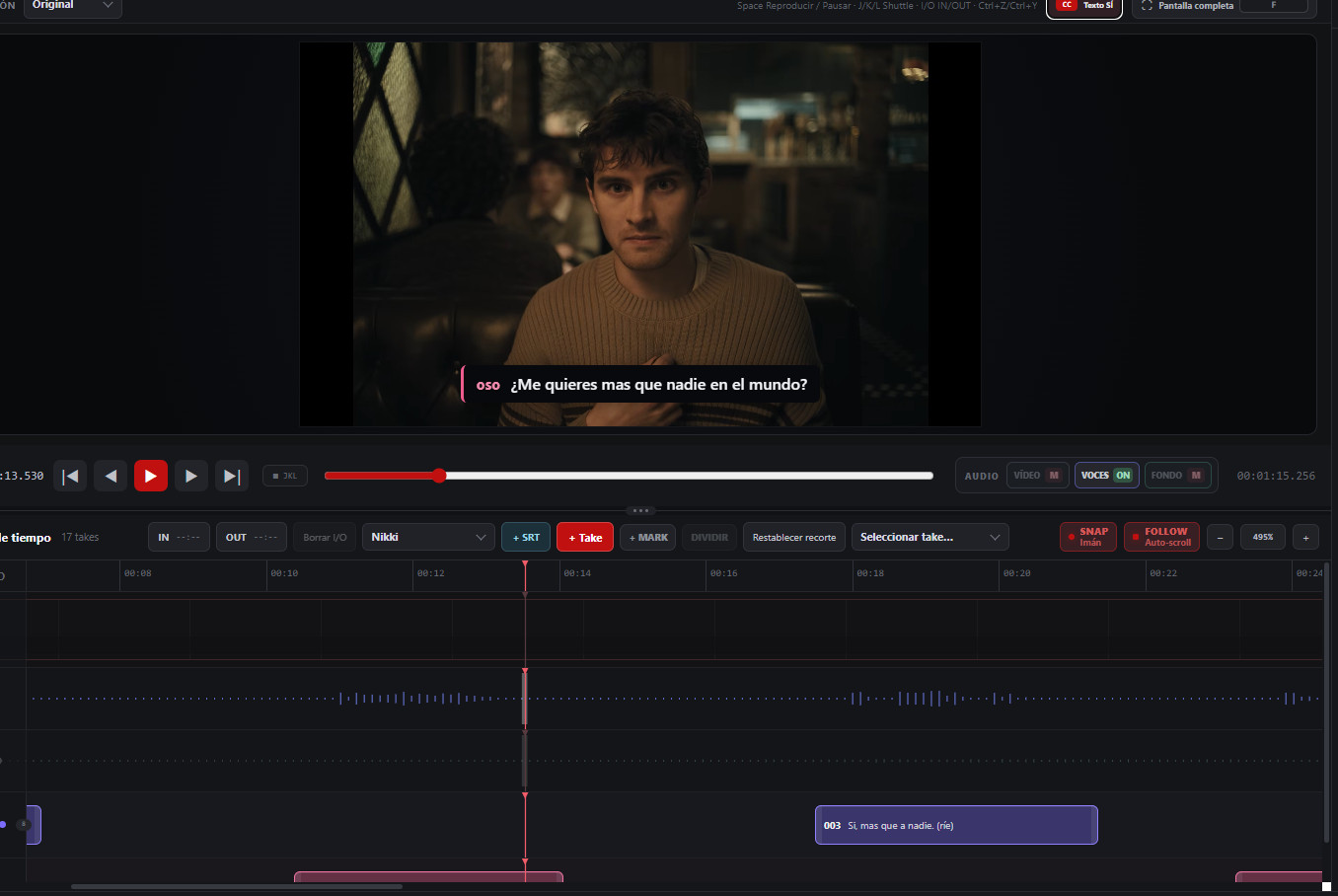The height and width of the screenshot is (896, 1338).
Task: Disable the SNAP Imán option
Action: [x=1088, y=537]
